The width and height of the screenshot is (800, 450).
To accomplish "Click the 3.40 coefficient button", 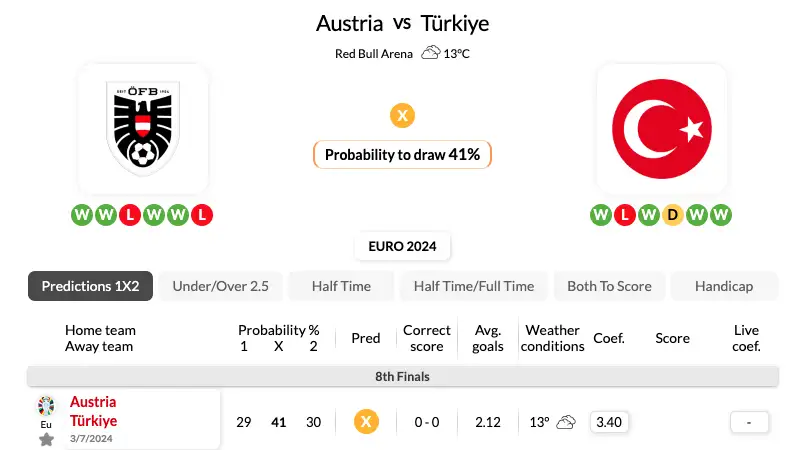I will coord(609,422).
